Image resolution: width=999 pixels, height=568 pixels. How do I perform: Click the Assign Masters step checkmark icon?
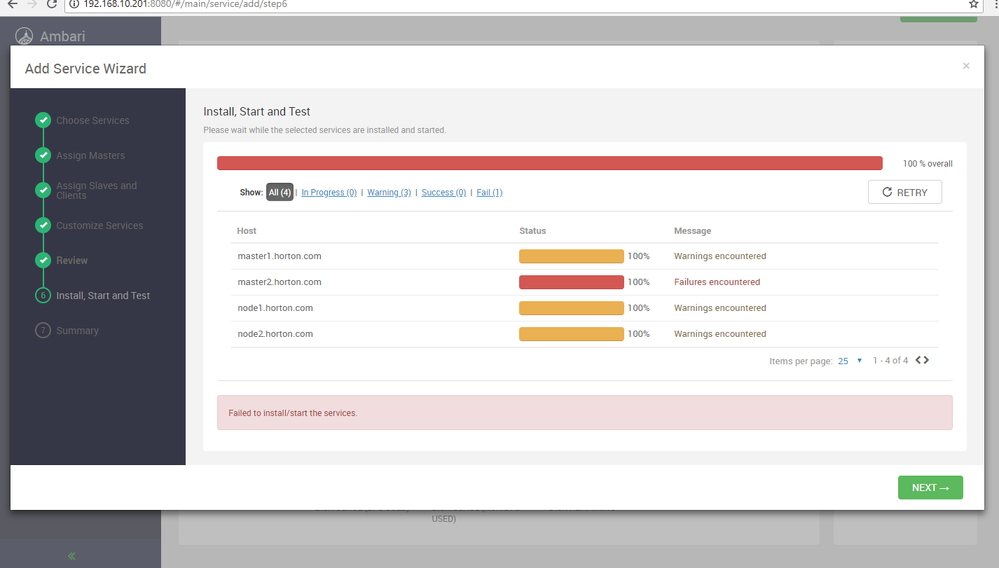pos(43,155)
